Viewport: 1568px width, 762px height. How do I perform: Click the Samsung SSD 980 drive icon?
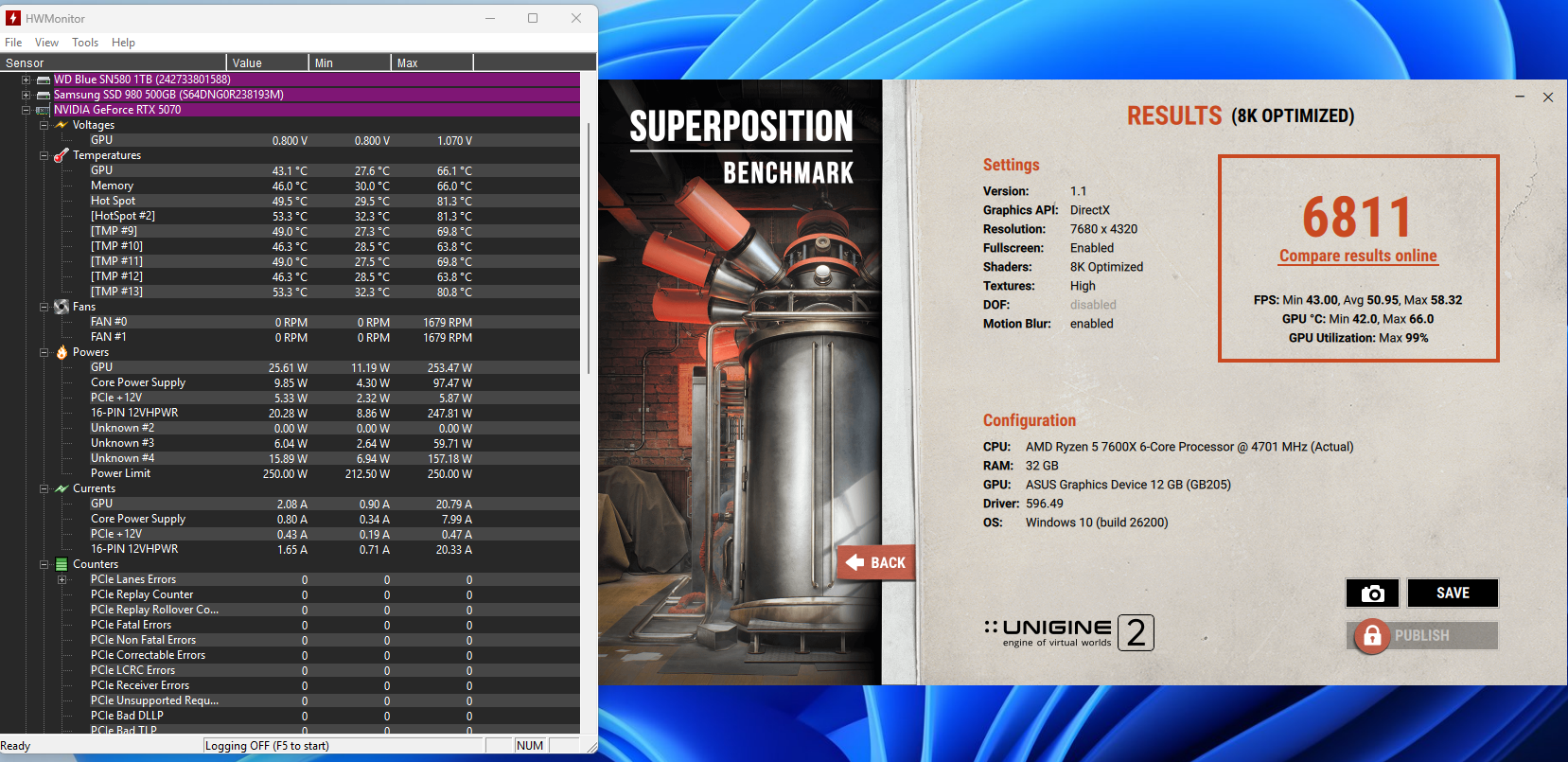click(x=44, y=95)
